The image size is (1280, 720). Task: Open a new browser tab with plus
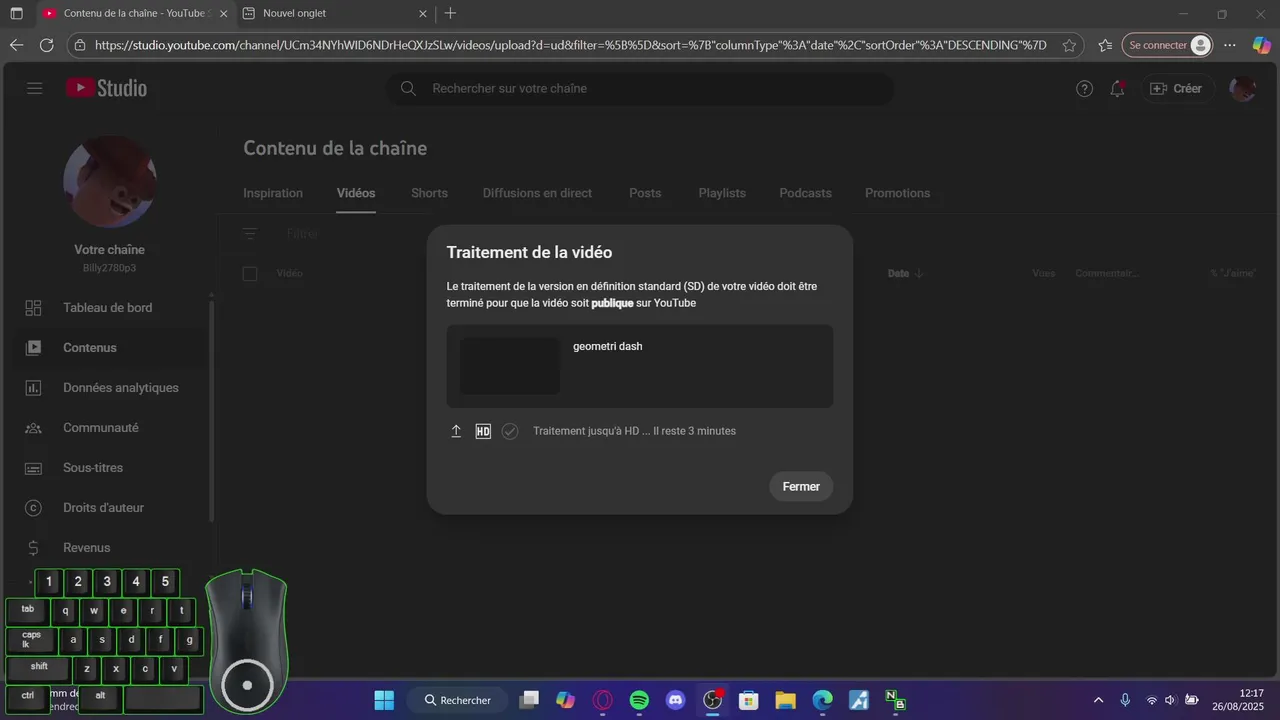coord(450,14)
